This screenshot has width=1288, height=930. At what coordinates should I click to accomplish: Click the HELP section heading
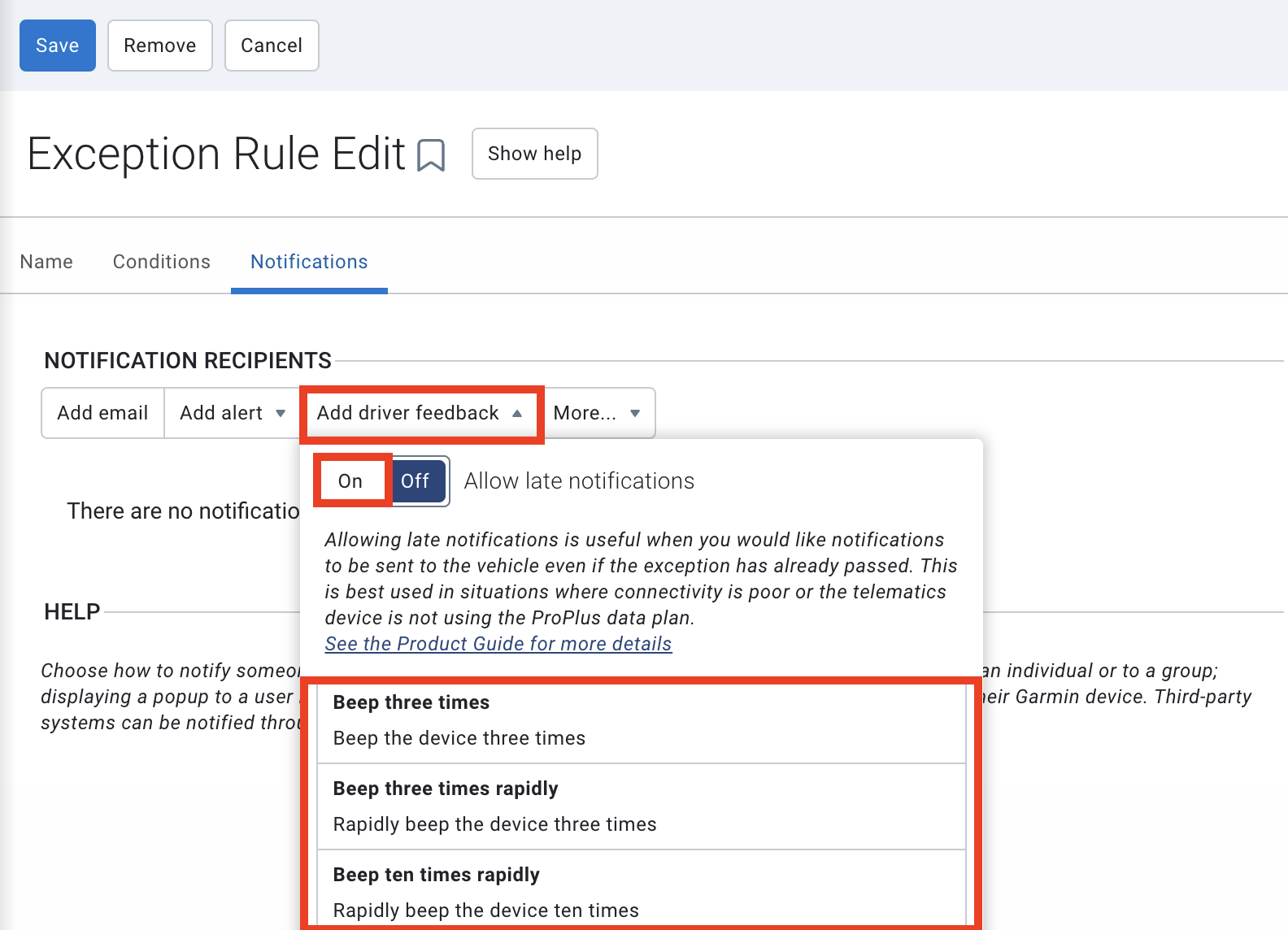(x=72, y=612)
